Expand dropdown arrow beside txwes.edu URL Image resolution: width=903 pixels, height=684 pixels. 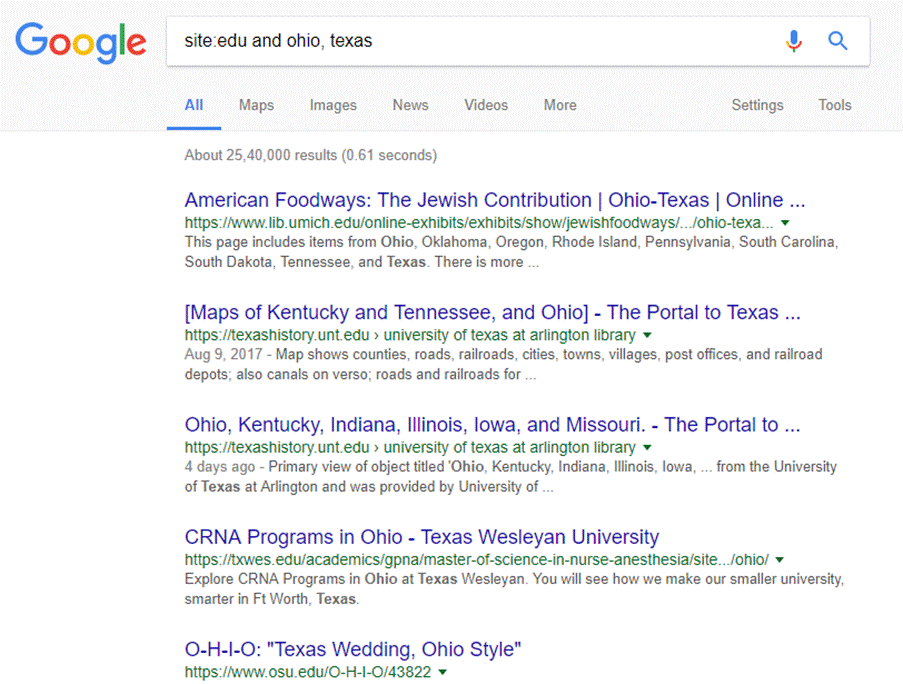(779, 560)
